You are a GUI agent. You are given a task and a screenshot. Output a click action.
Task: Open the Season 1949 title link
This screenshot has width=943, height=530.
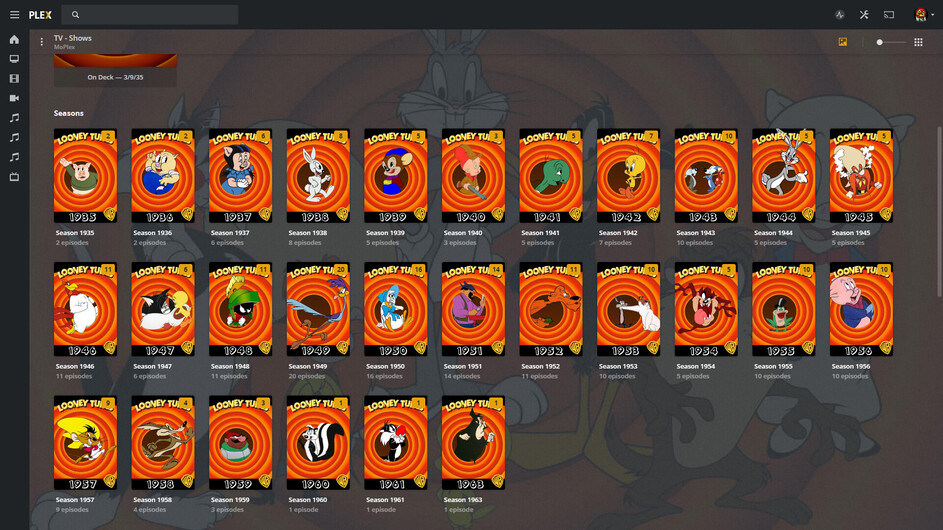(x=307, y=366)
